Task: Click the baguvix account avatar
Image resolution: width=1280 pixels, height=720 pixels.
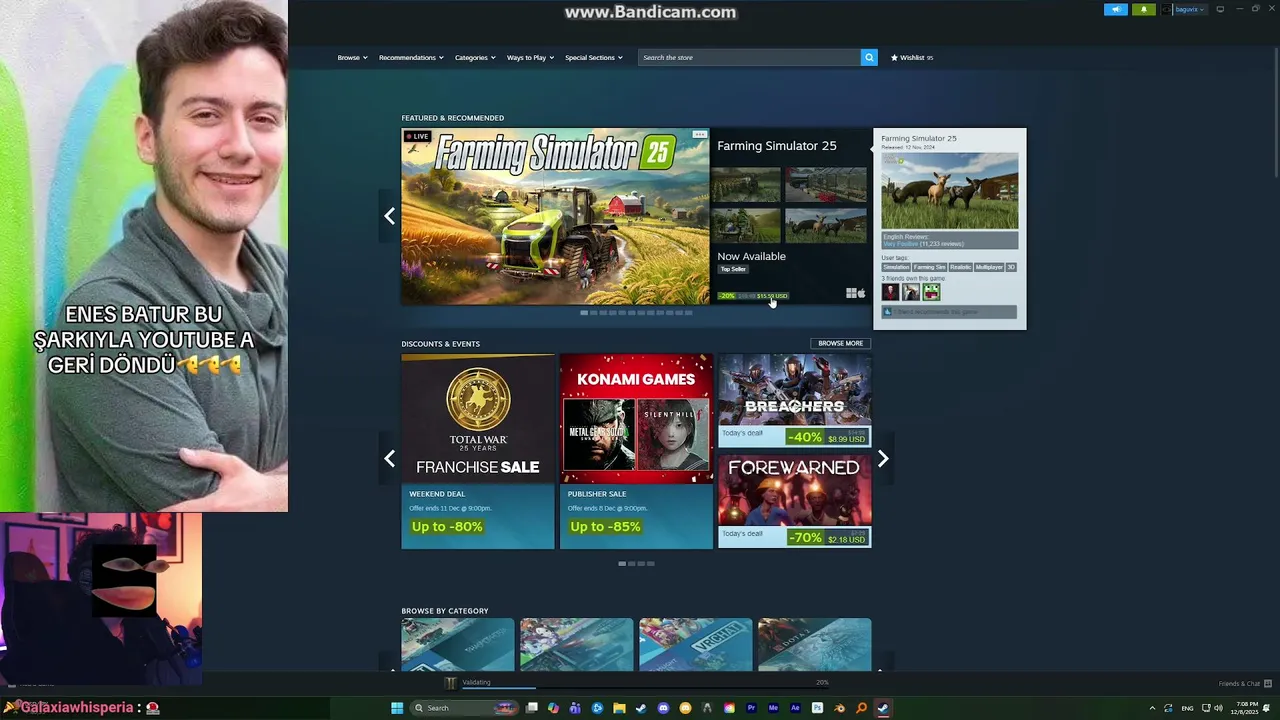Action: (1166, 9)
